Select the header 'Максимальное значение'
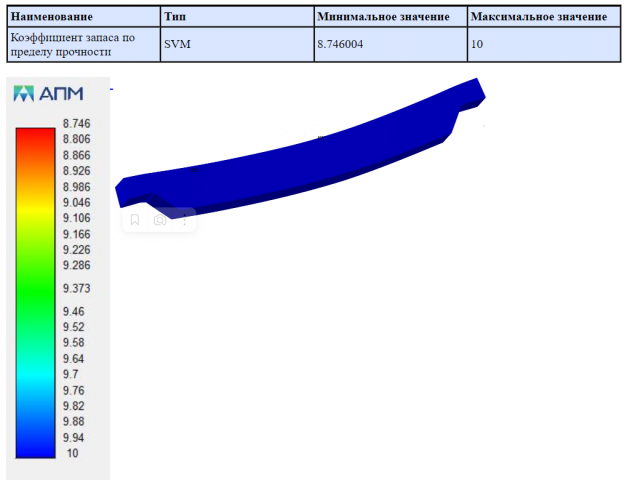 click(539, 17)
